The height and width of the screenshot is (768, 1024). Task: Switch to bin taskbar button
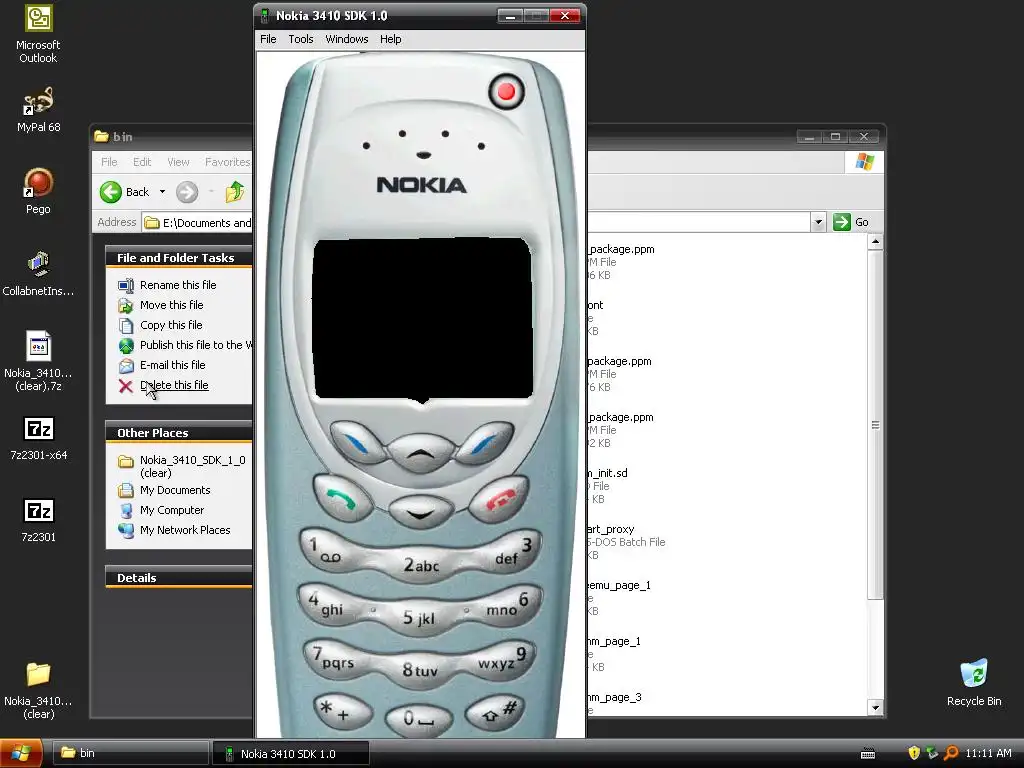click(x=131, y=754)
